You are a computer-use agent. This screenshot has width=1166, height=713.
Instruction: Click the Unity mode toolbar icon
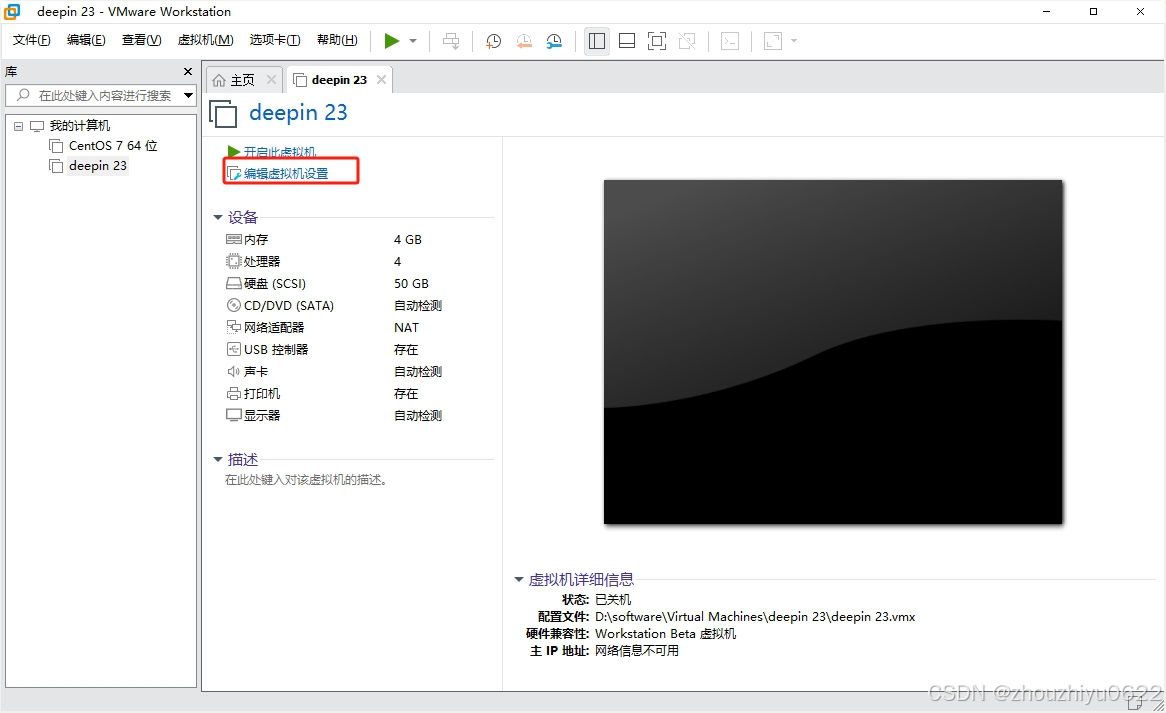coord(687,41)
